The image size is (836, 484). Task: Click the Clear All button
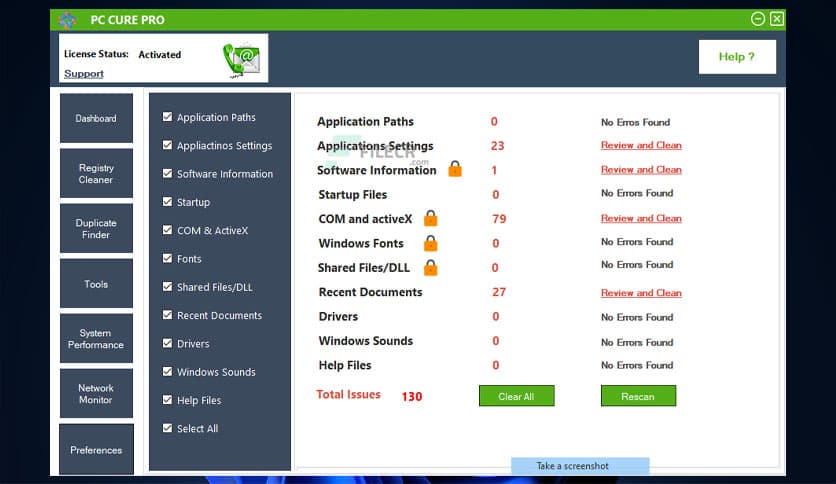pos(516,396)
